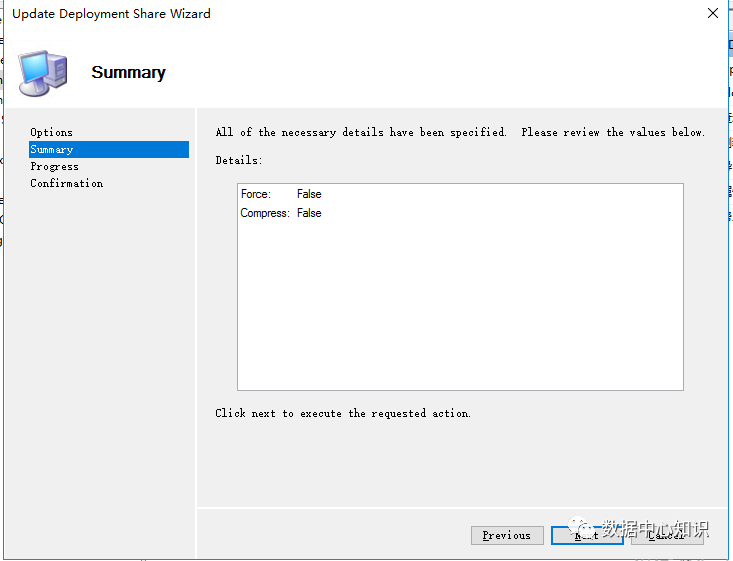Click the 'All of the necessary details' text
Screen dimensions: 733x561
pyautogui.click(x=460, y=132)
